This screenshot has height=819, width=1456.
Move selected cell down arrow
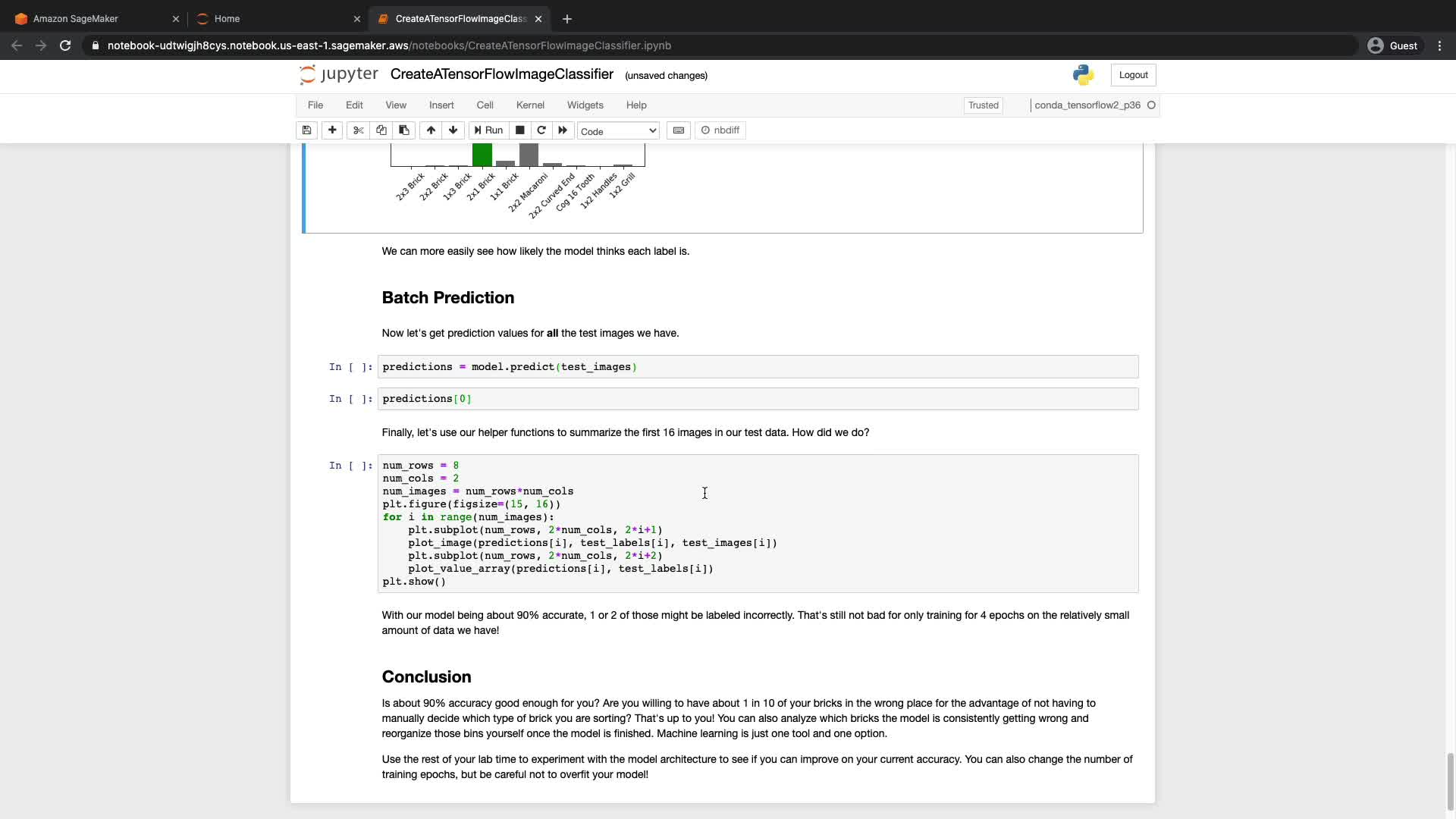[x=453, y=130]
